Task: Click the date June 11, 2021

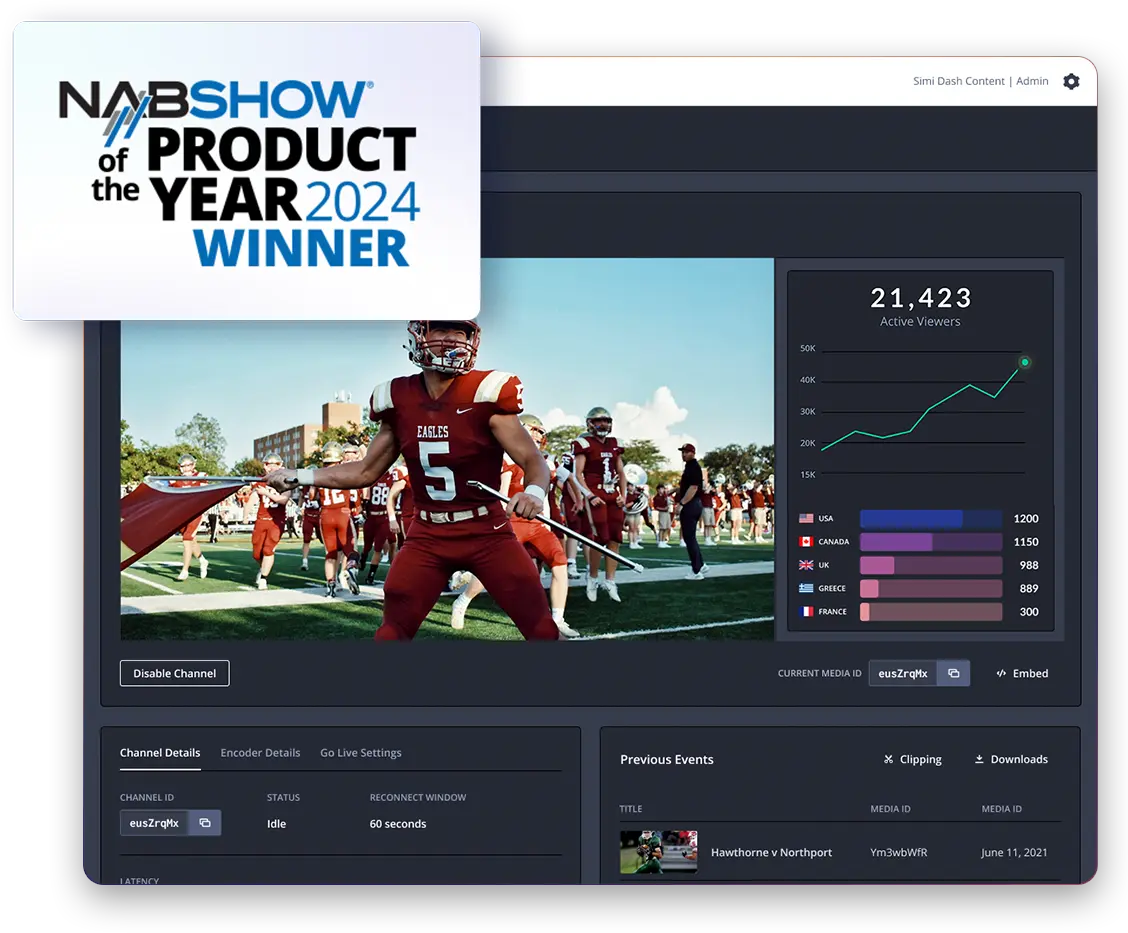Action: tap(1014, 852)
